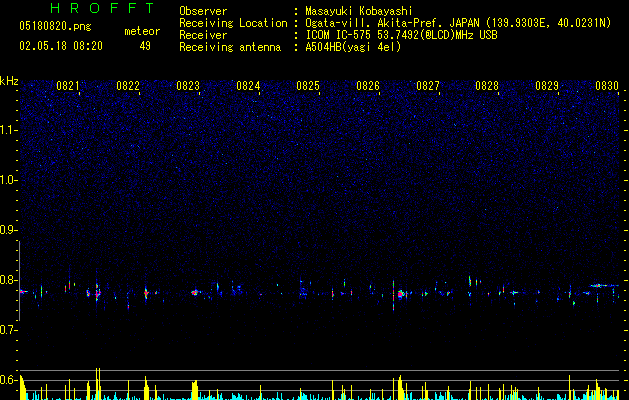Click the strong meteor echo just before 0827

[400, 294]
